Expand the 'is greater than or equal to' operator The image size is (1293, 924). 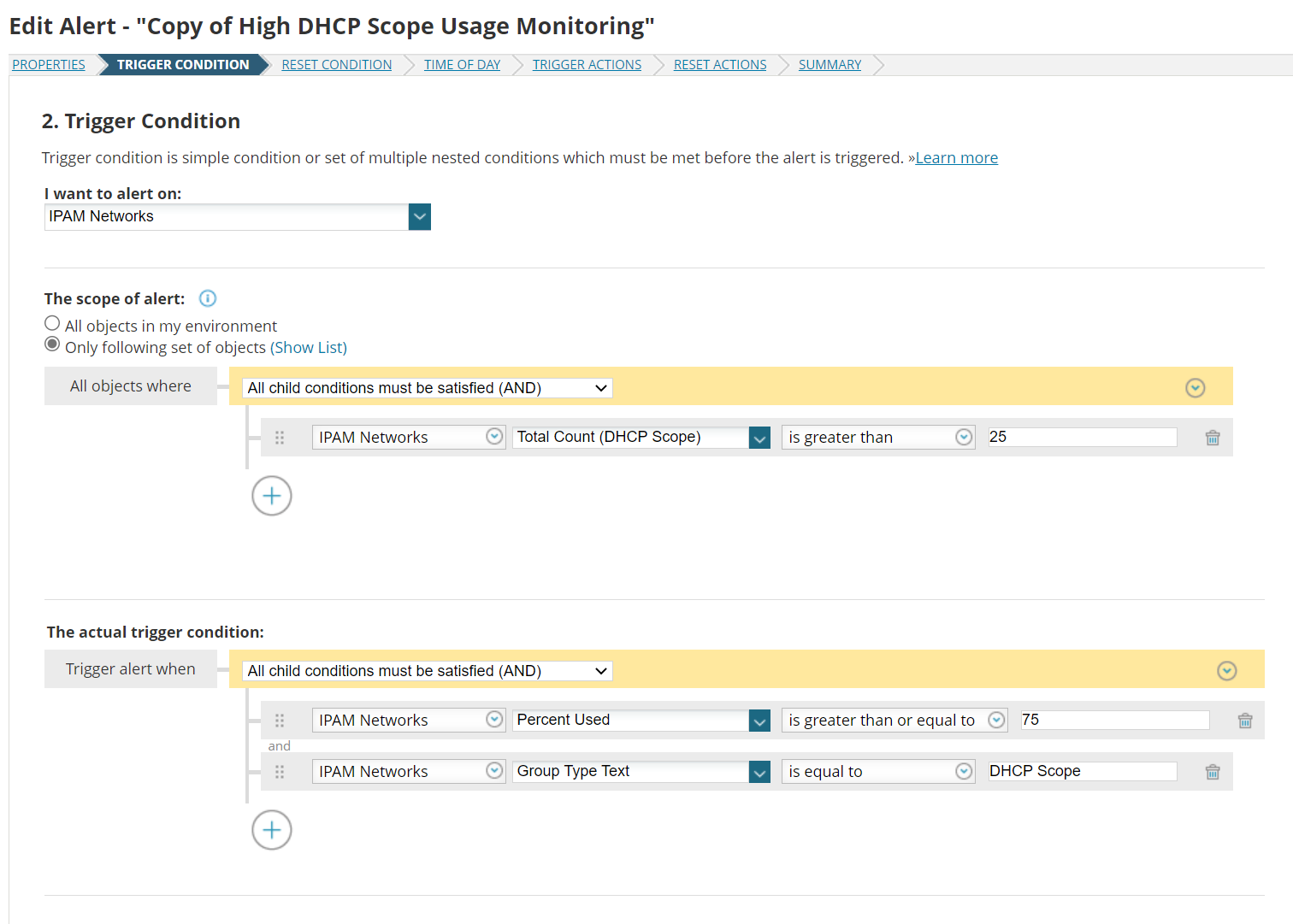pos(996,721)
